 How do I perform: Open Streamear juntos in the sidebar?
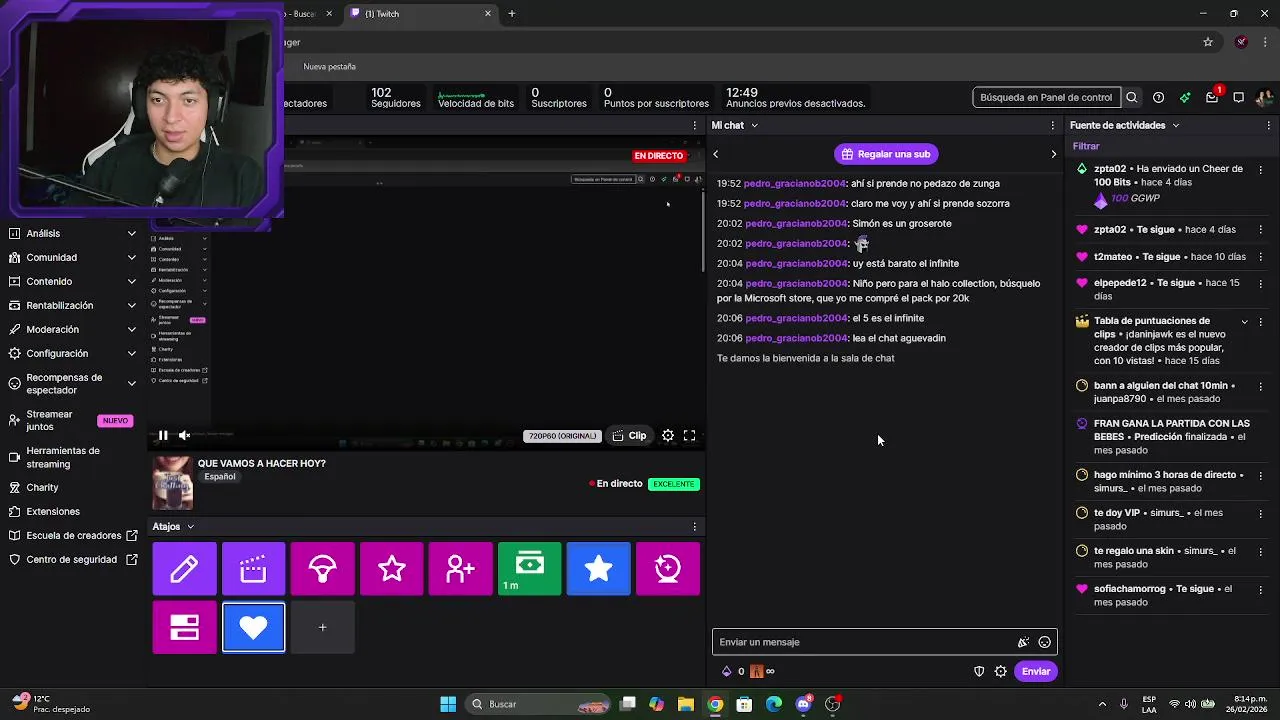click(72, 420)
